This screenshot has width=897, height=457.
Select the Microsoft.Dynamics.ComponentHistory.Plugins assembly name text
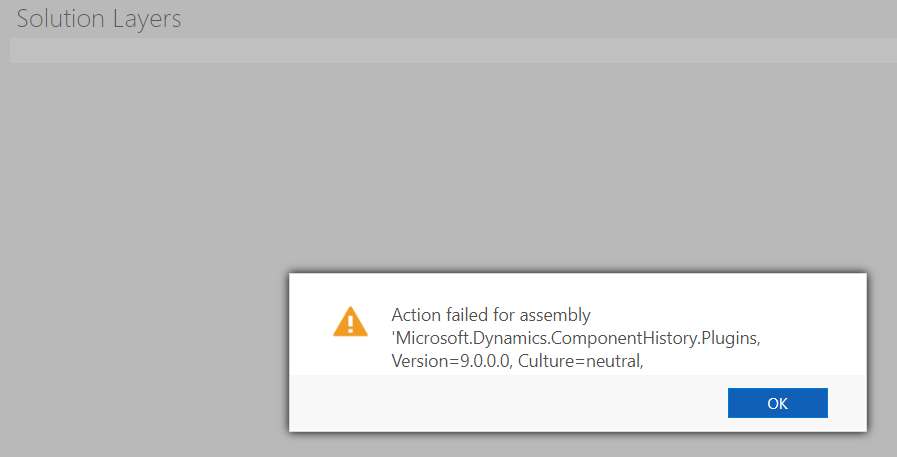click(x=576, y=338)
